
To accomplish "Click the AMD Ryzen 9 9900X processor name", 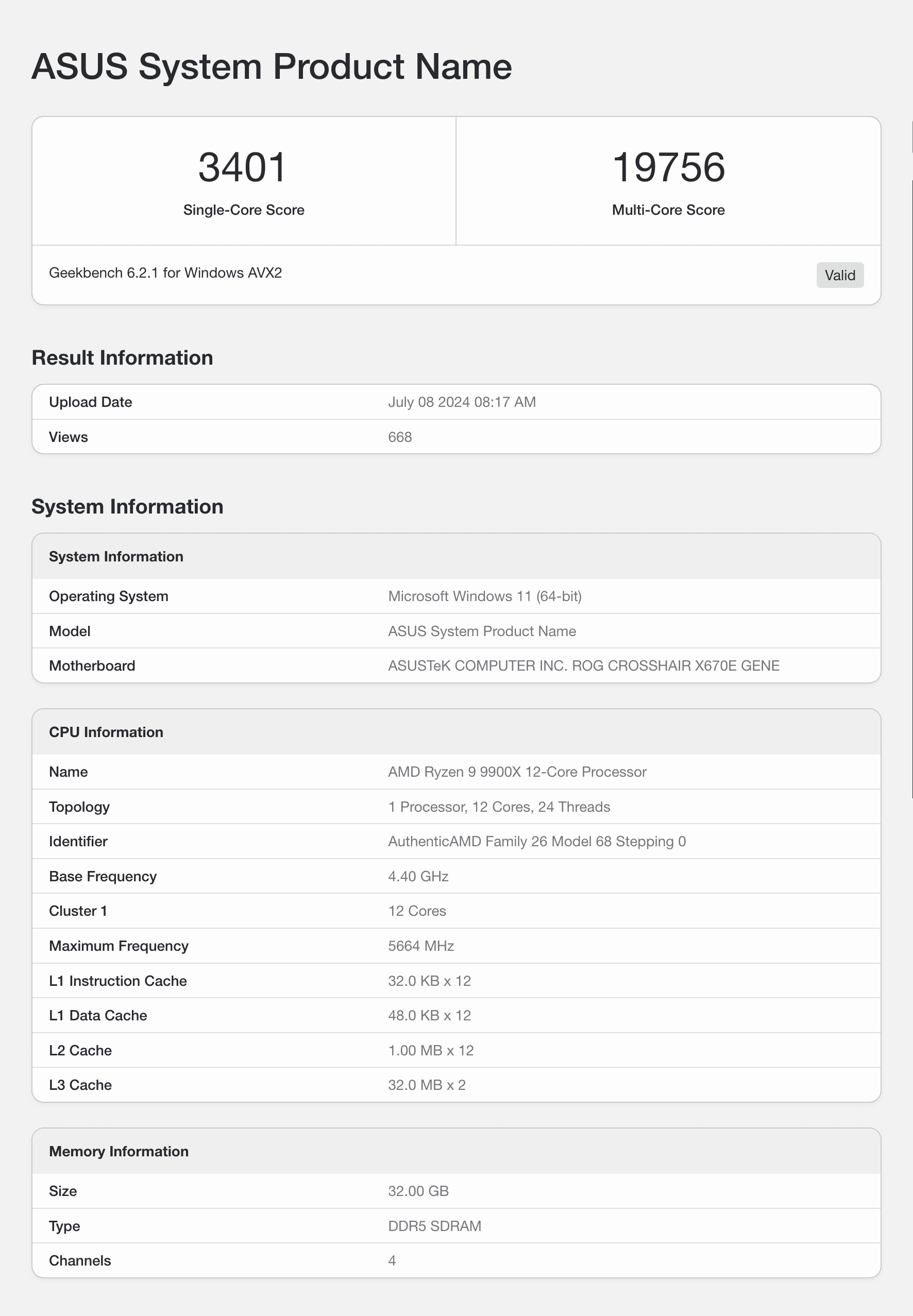I will click(517, 772).
